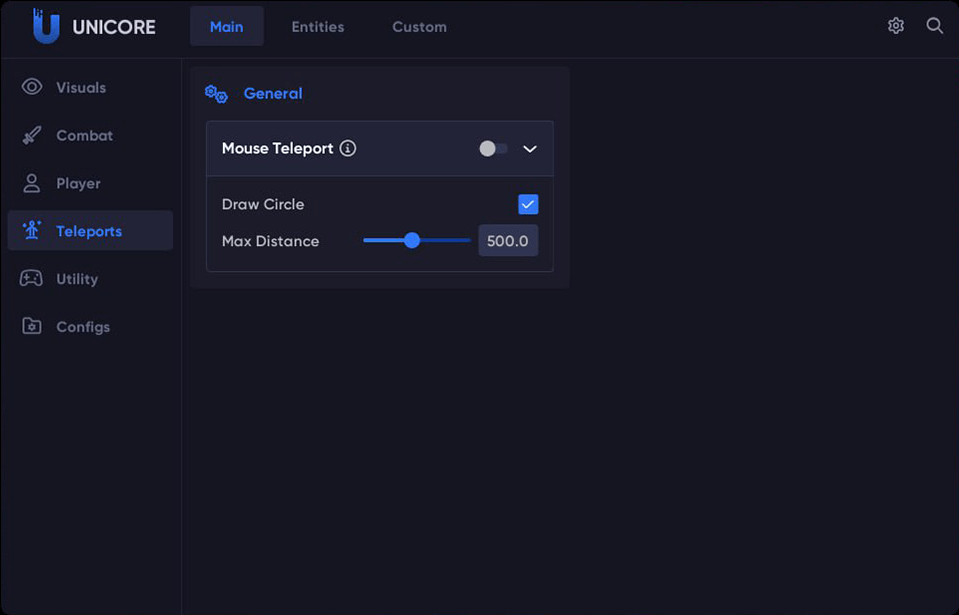
Task: Uncheck the Draw Circle checkbox
Action: click(x=527, y=204)
